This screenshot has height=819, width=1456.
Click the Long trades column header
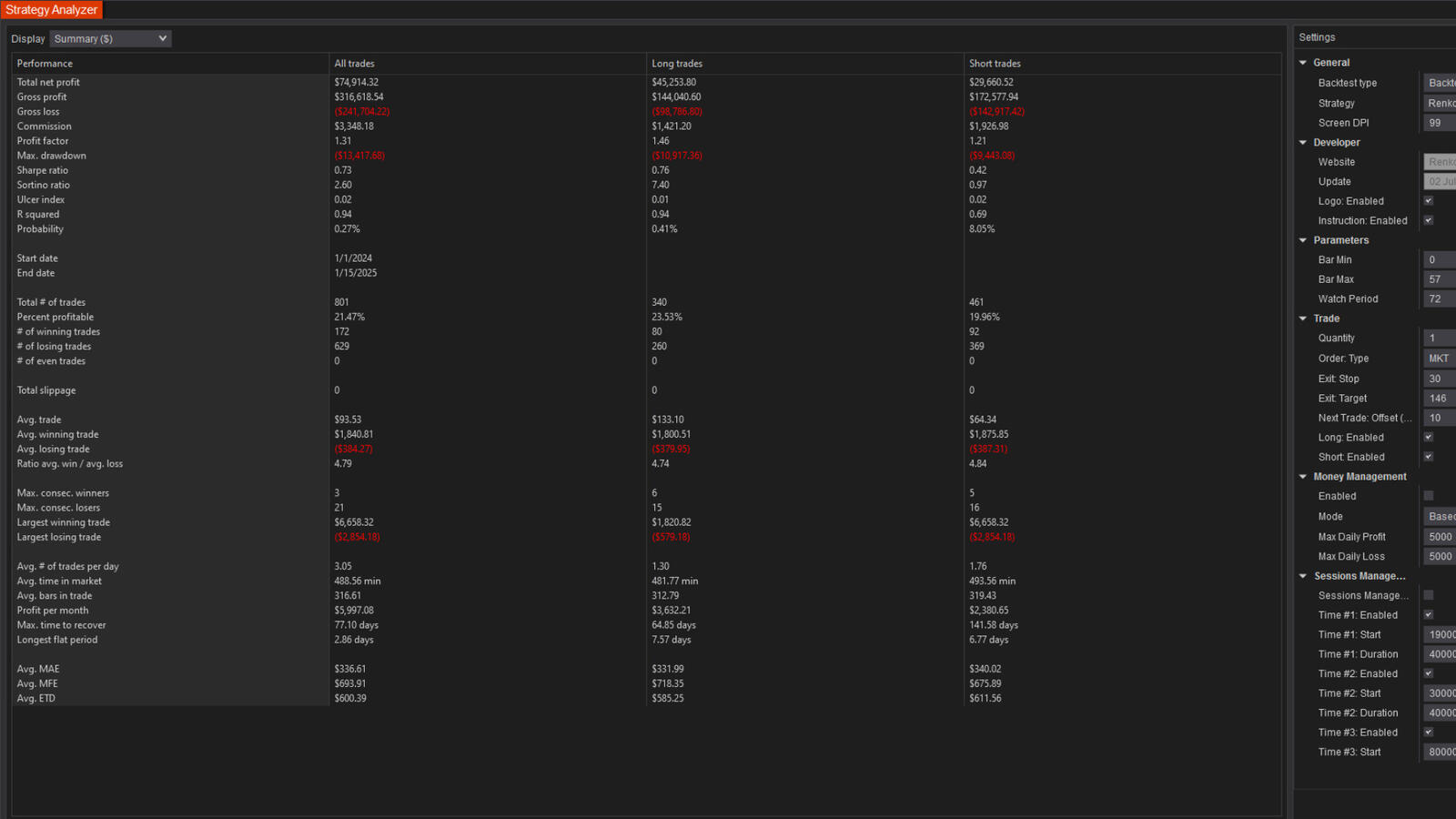pos(677,64)
